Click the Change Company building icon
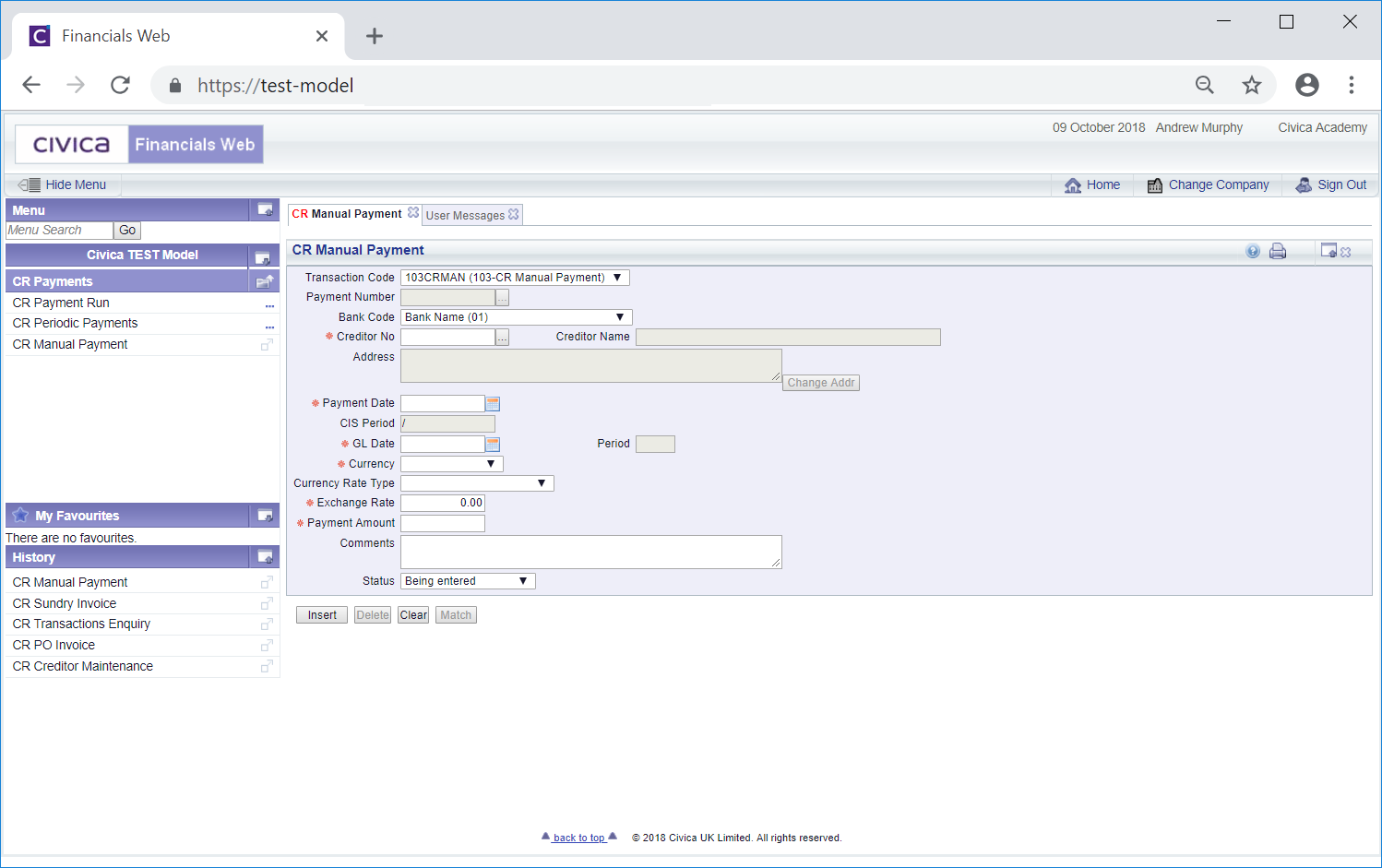Screen dimensions: 1382x868 (1154, 185)
